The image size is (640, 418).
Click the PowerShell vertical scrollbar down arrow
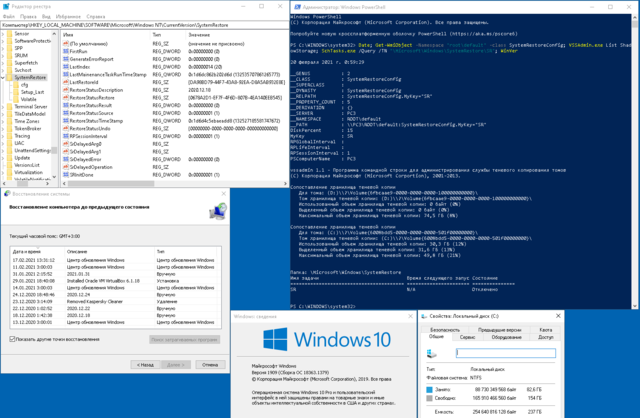pos(635,306)
